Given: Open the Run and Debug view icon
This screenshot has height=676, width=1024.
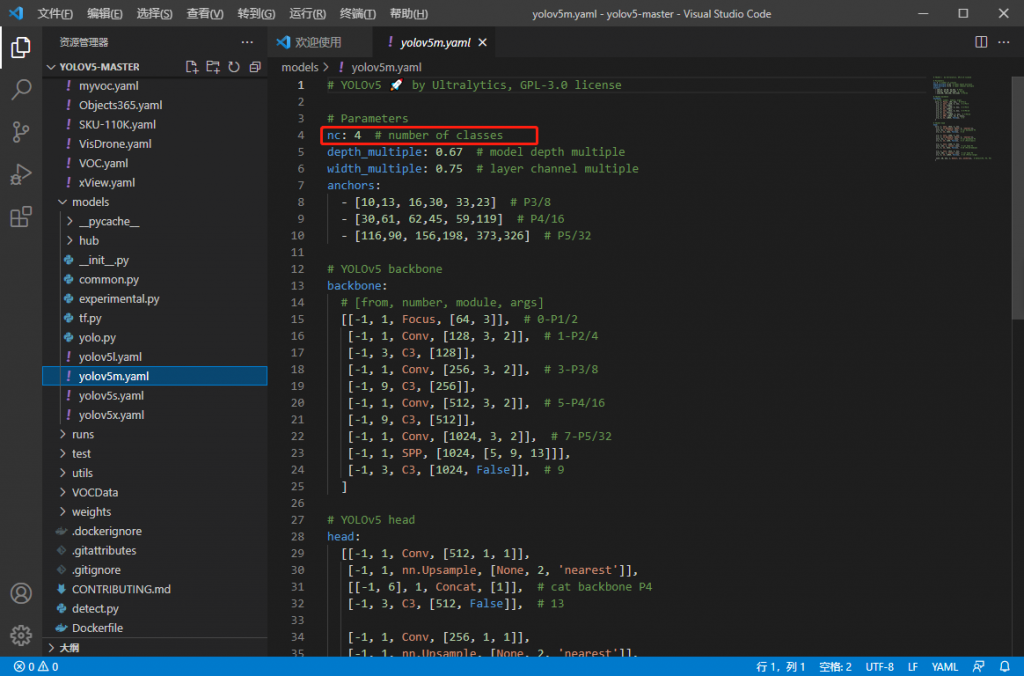Looking at the screenshot, I should (21, 174).
